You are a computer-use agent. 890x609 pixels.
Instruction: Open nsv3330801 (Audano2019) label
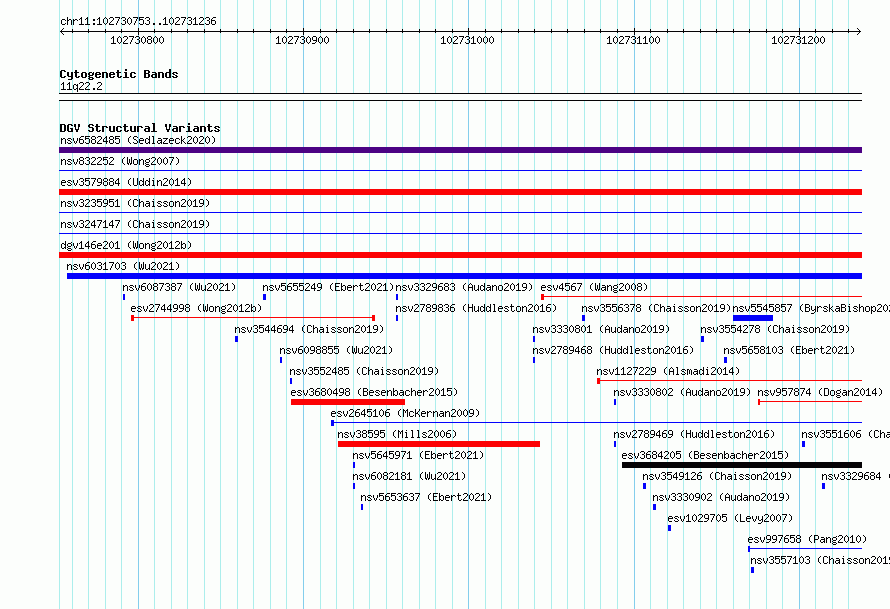tap(601, 329)
